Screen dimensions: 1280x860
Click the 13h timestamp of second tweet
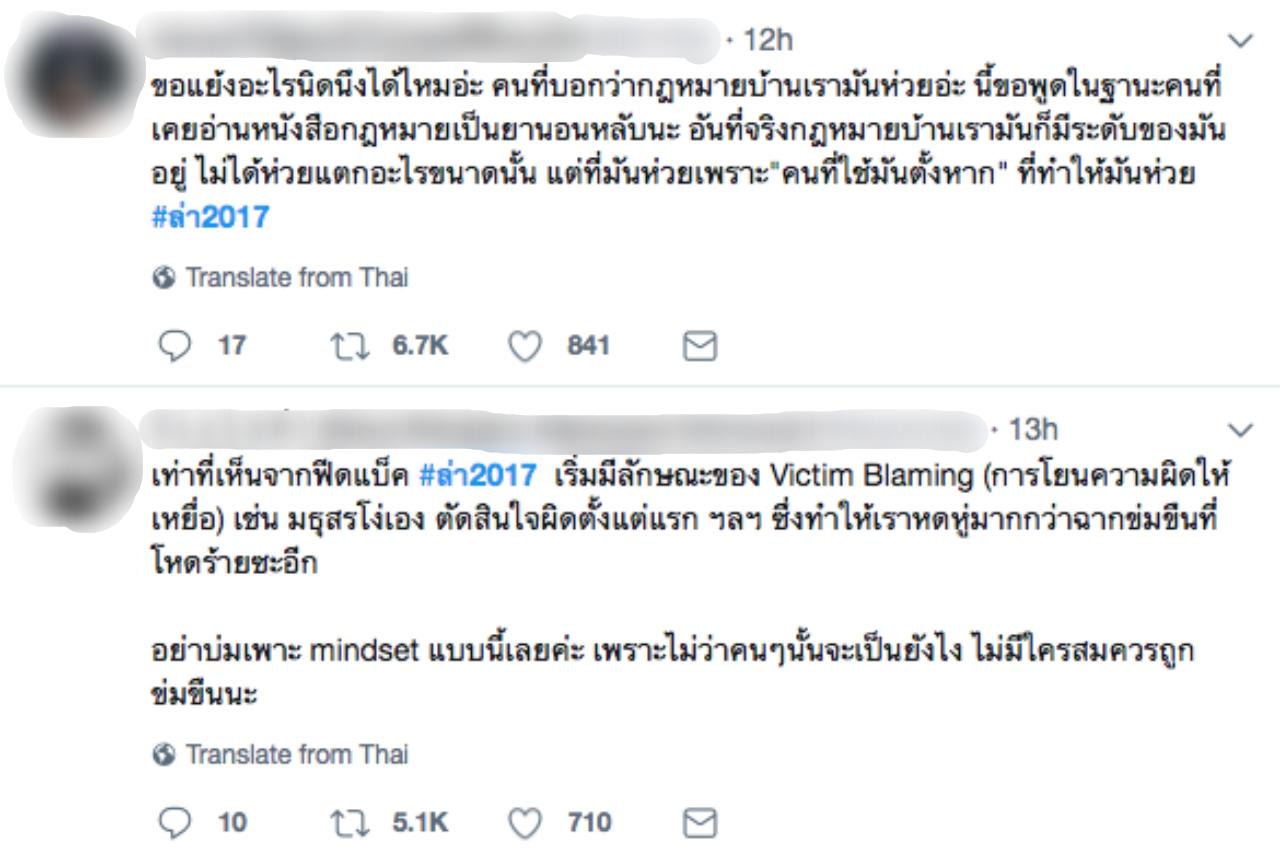pyautogui.click(x=1033, y=431)
